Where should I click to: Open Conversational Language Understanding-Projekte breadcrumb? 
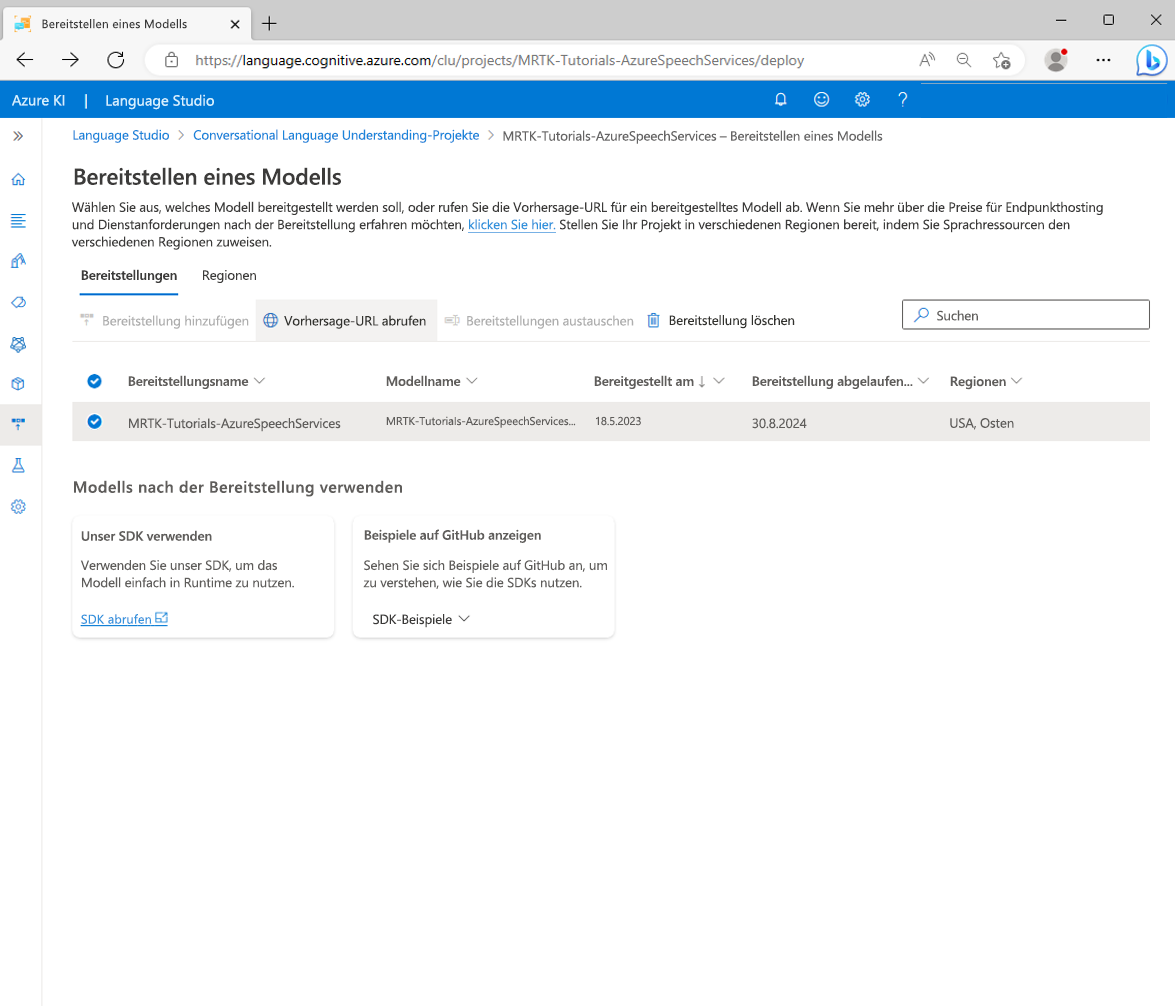point(336,136)
